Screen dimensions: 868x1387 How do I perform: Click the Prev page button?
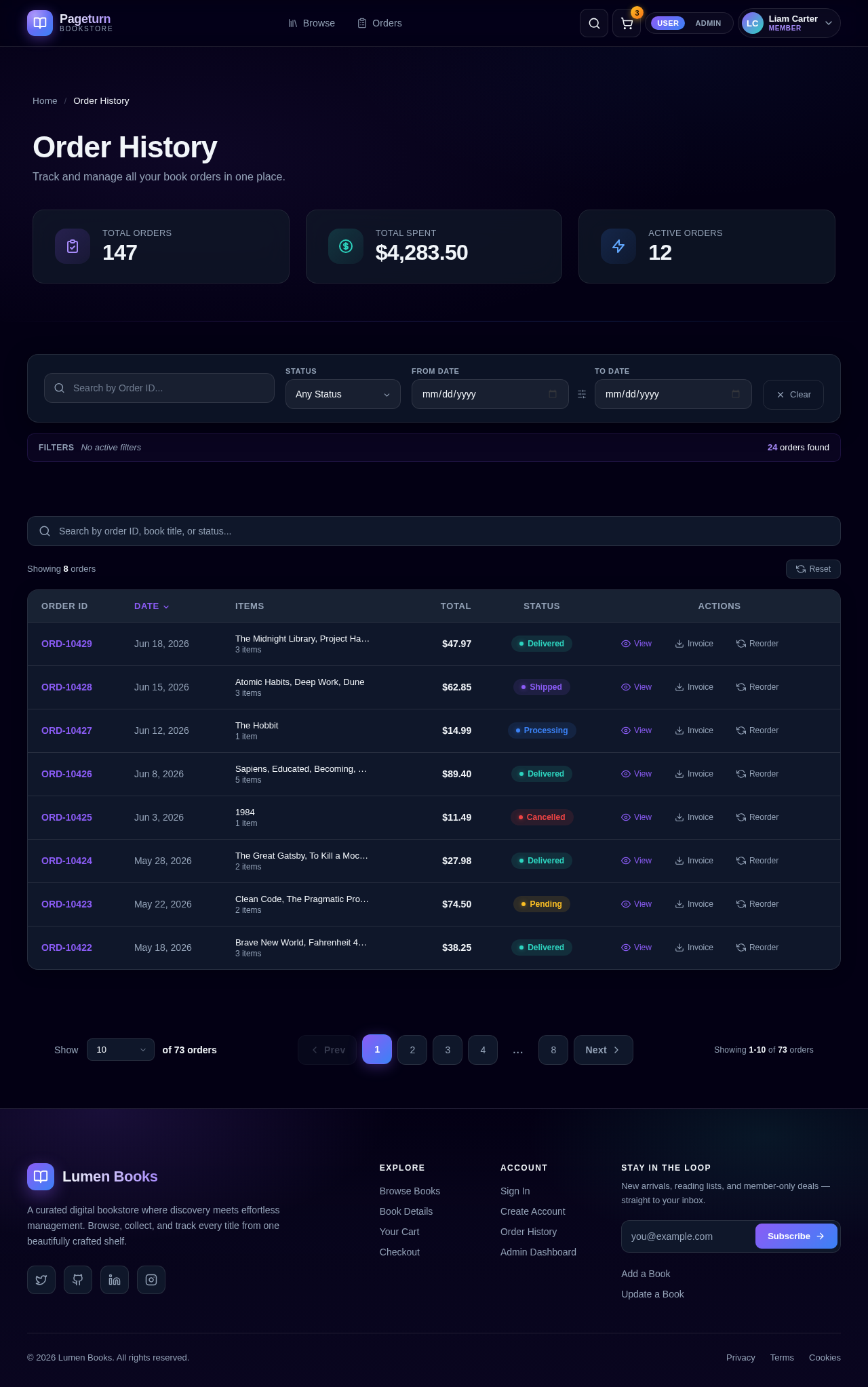[x=327, y=1050]
